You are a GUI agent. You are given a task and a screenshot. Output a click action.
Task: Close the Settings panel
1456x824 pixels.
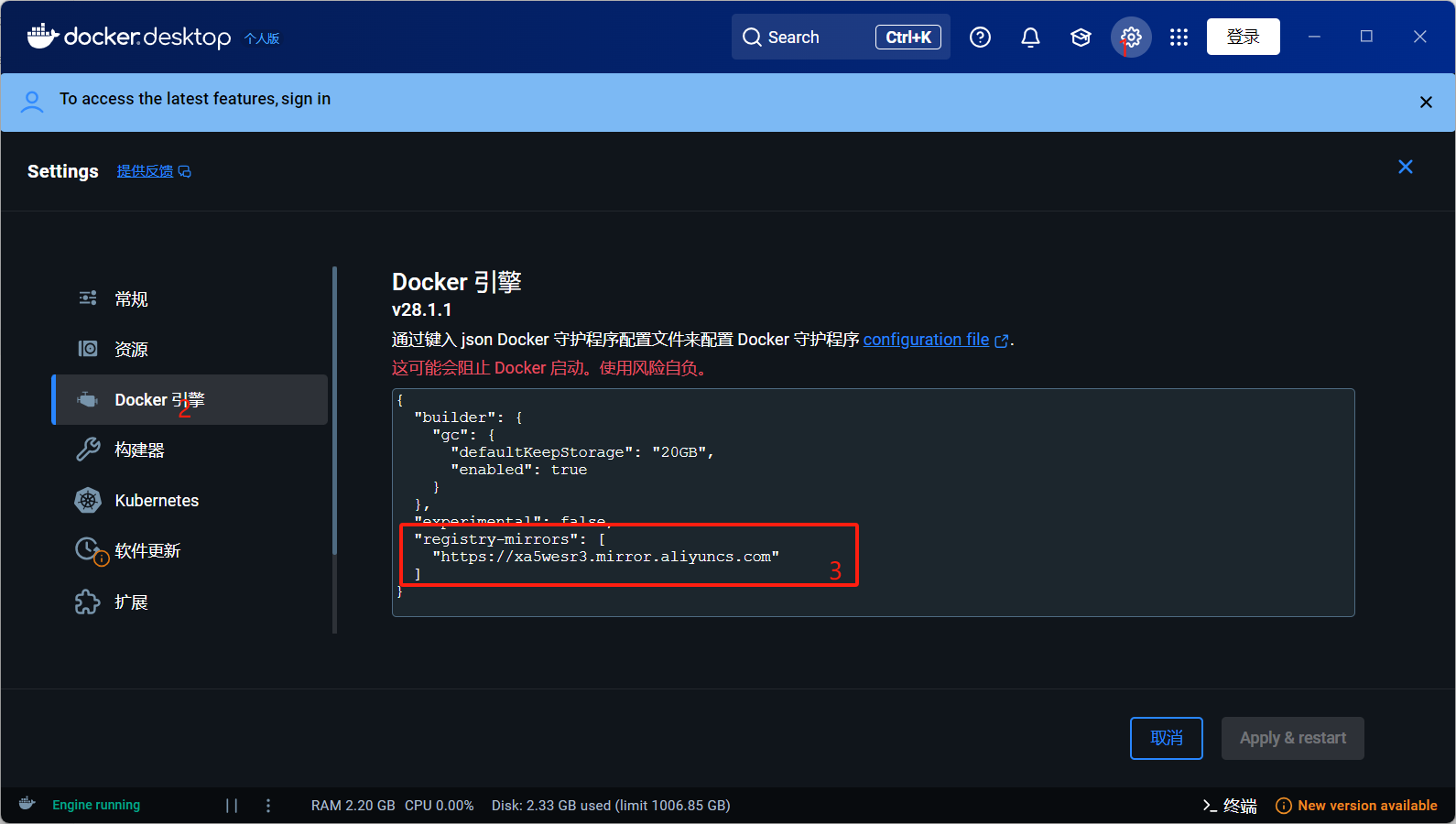click(x=1406, y=167)
